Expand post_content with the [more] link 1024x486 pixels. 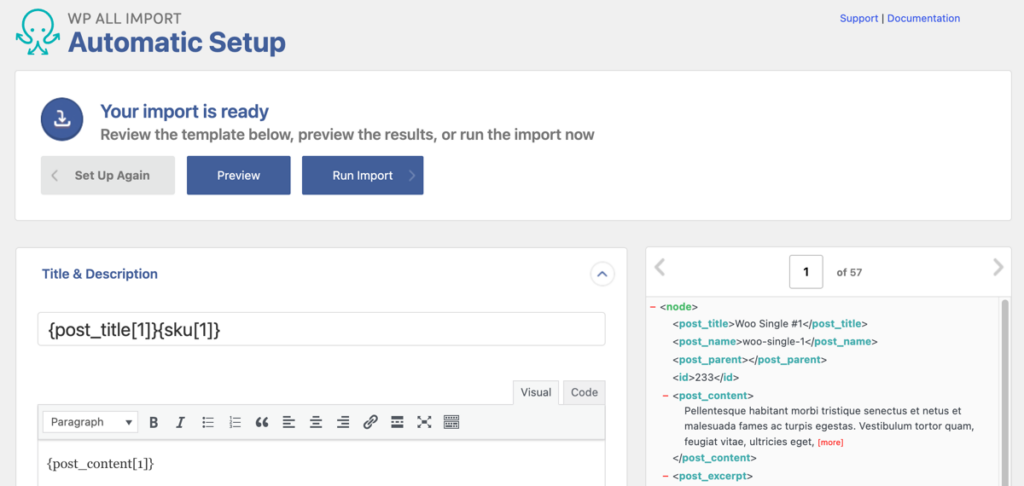click(x=831, y=443)
